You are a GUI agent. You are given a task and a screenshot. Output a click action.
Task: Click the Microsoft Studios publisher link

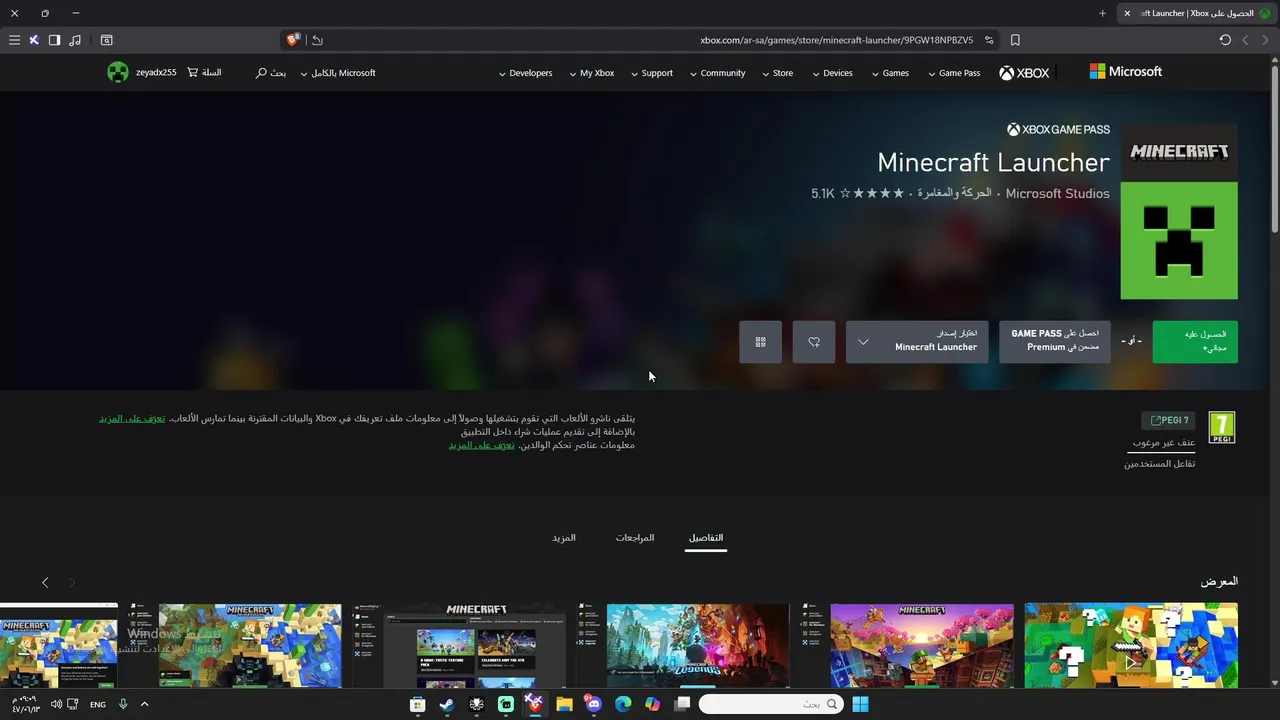[1057, 193]
